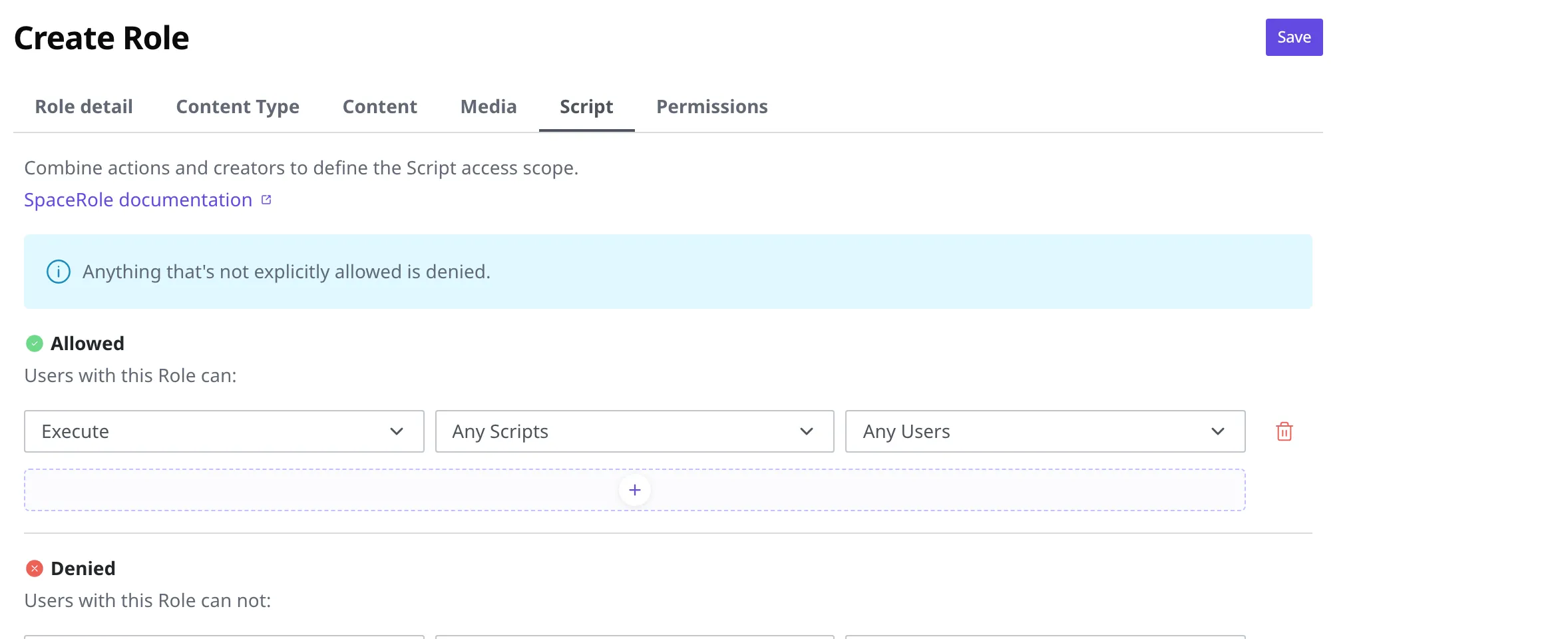Click the info icon in the blue notice
Image resolution: width=1568 pixels, height=639 pixels.
[59, 272]
